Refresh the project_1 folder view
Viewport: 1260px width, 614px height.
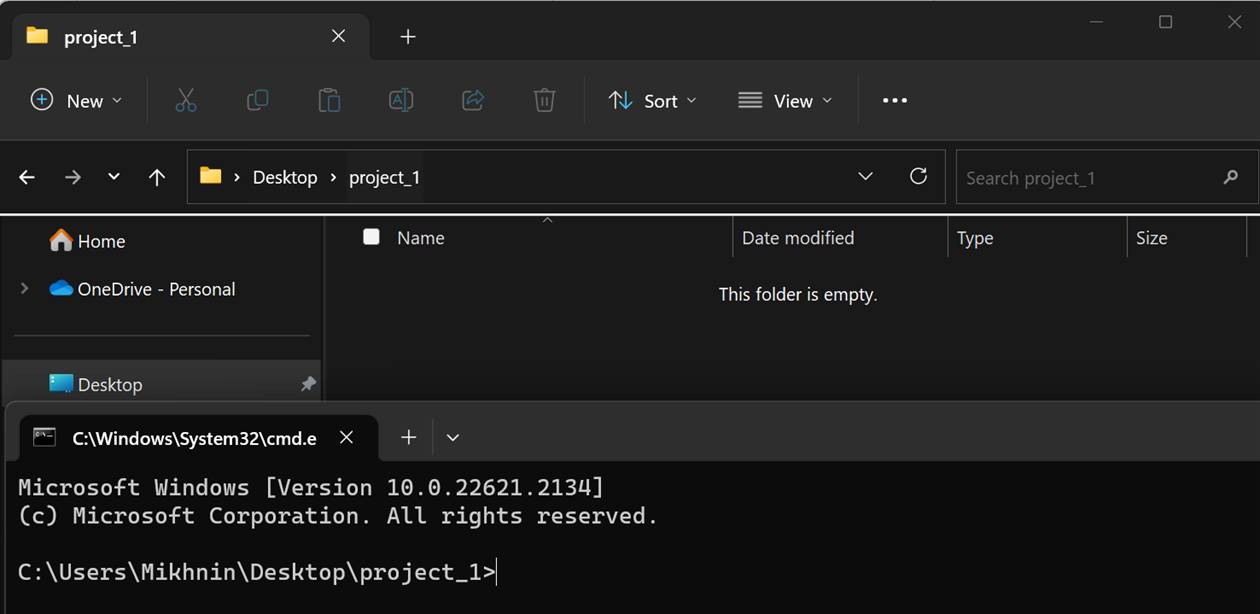(918, 177)
